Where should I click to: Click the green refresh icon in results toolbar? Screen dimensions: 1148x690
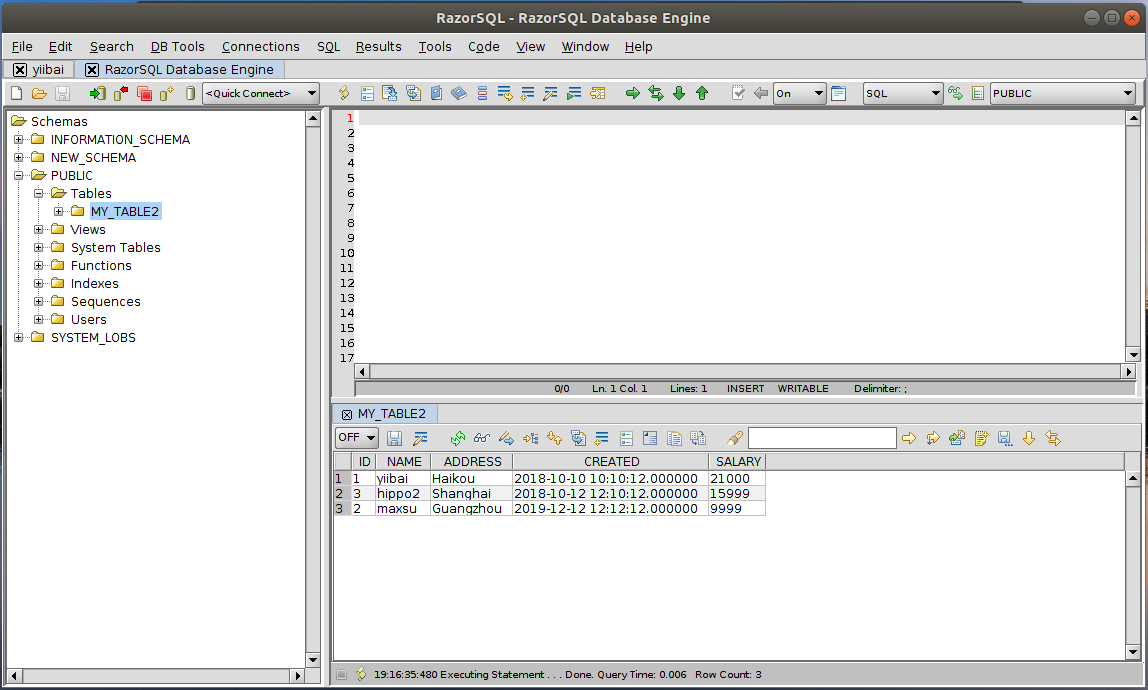click(x=458, y=438)
